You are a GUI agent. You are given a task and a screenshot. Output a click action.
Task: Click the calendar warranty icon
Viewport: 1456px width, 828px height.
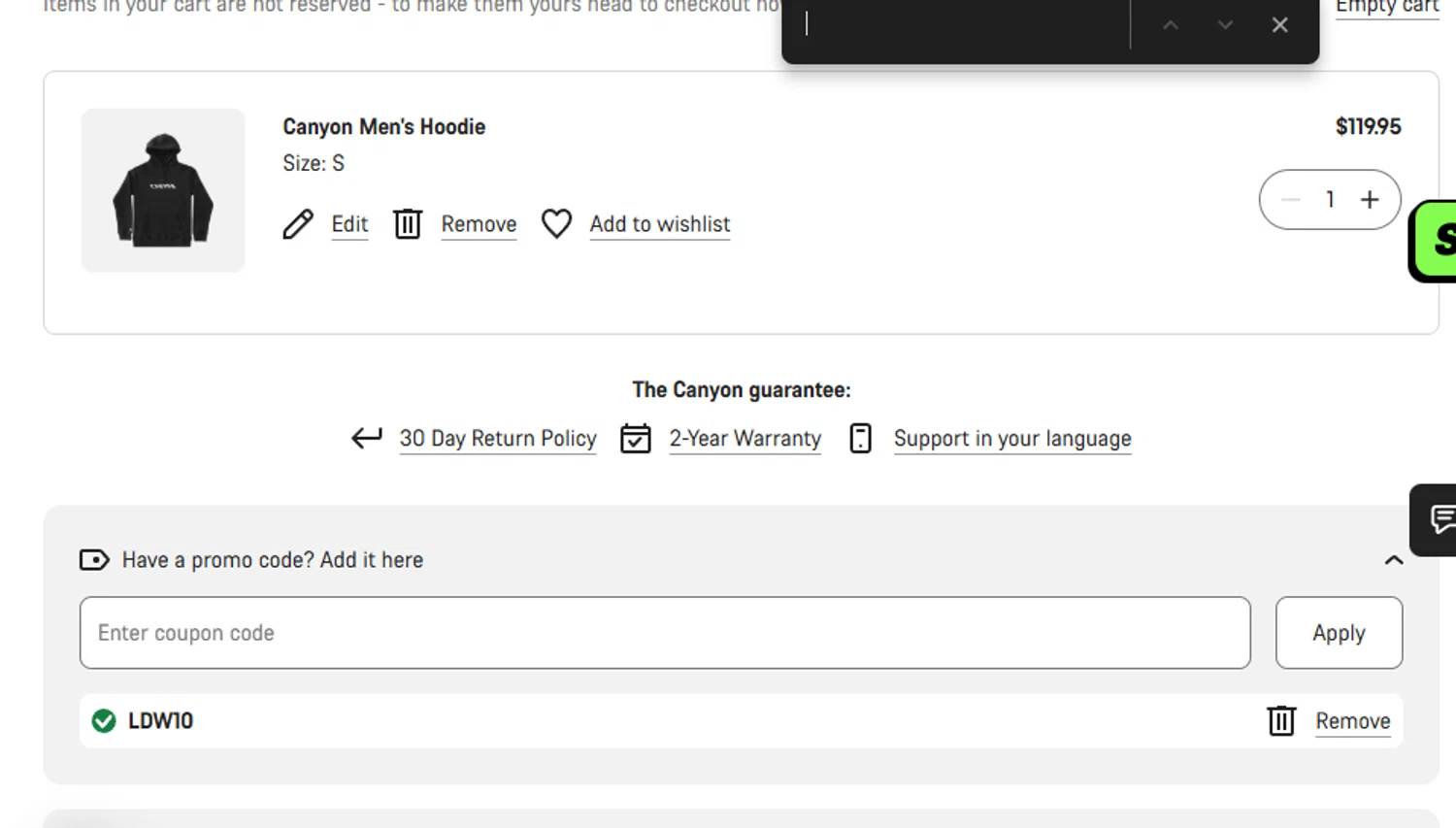[x=636, y=439]
